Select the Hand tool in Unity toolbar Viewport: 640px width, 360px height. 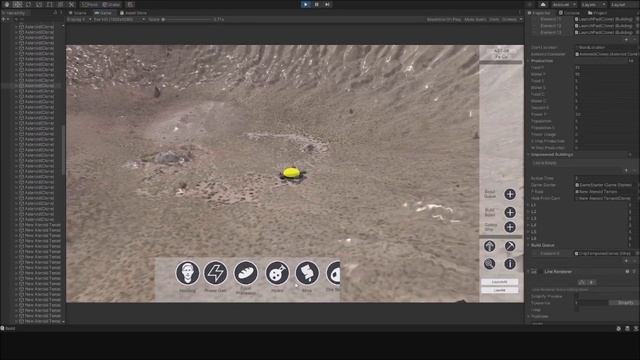pos(7,4)
